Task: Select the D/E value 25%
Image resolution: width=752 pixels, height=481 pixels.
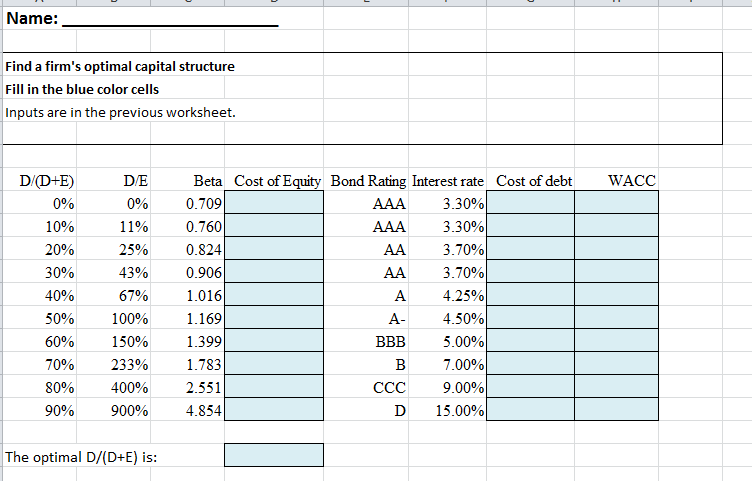Action: 134,249
